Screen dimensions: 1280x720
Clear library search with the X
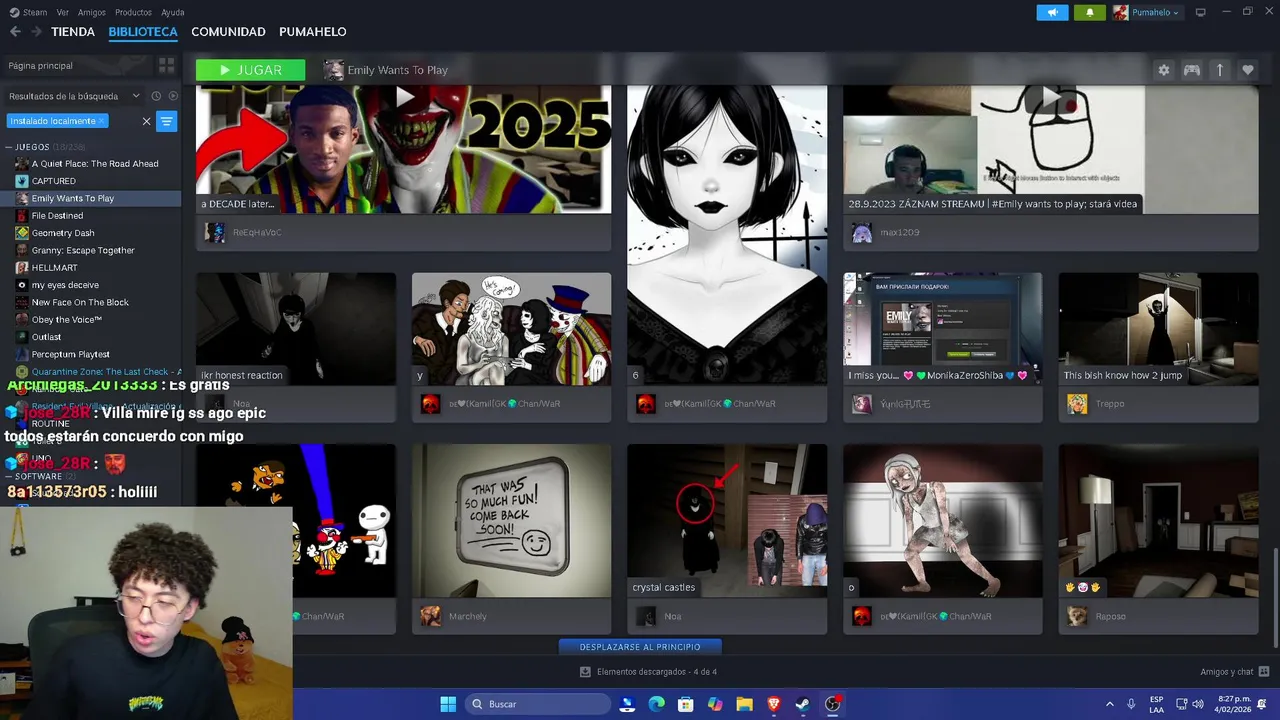point(146,121)
